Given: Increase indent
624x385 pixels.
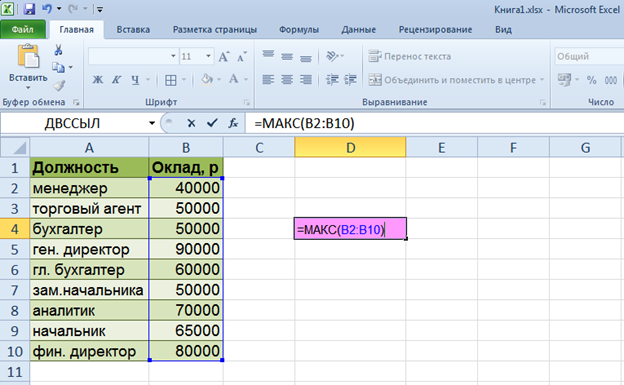Looking at the screenshot, I should coord(351,80).
